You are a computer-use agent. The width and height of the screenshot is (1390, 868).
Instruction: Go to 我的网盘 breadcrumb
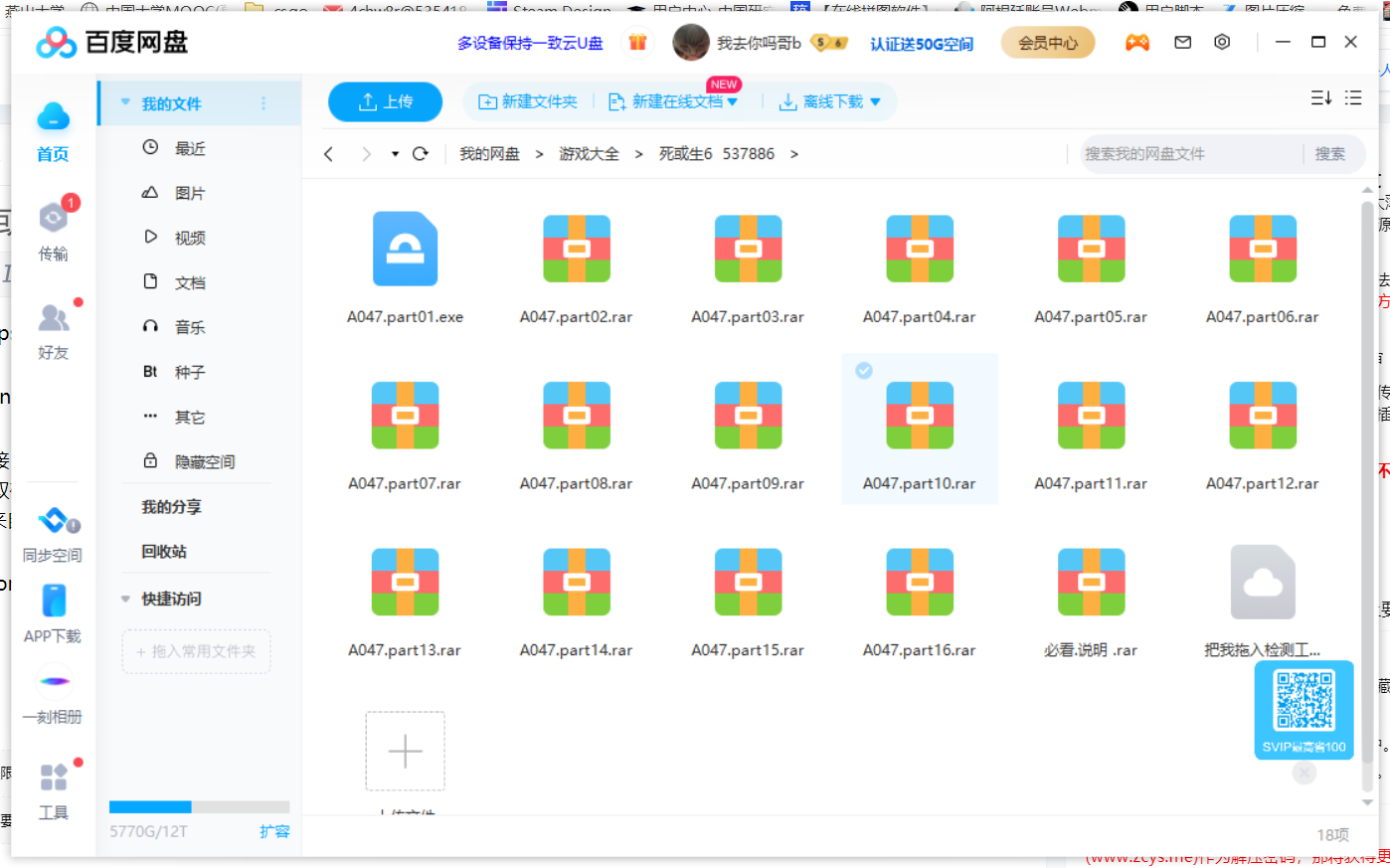click(x=489, y=154)
